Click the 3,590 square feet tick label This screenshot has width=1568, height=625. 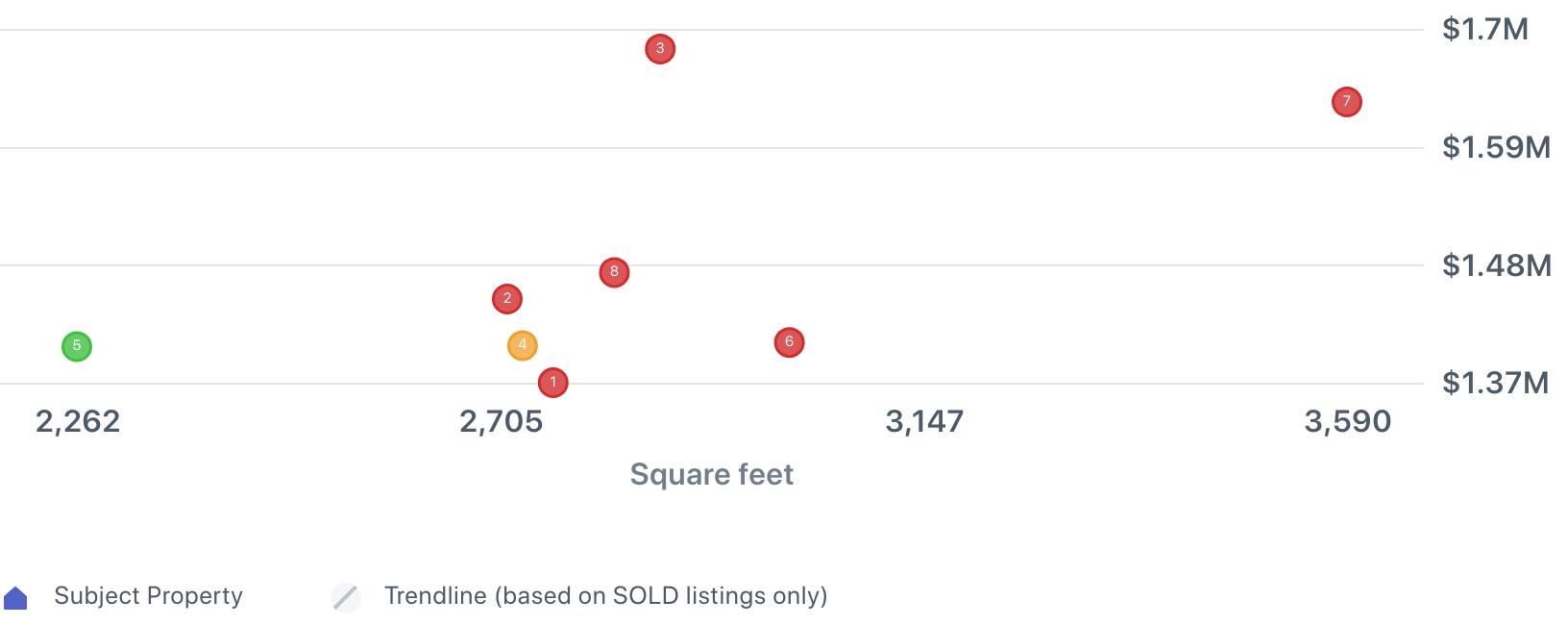(1347, 421)
